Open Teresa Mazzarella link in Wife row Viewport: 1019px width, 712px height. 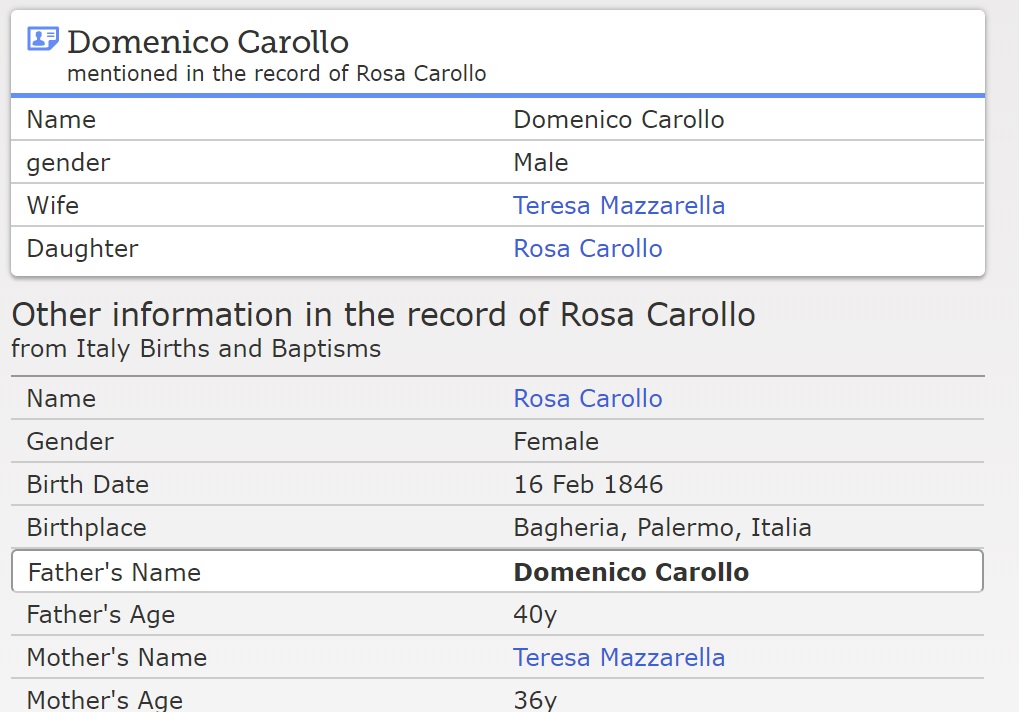coord(618,206)
